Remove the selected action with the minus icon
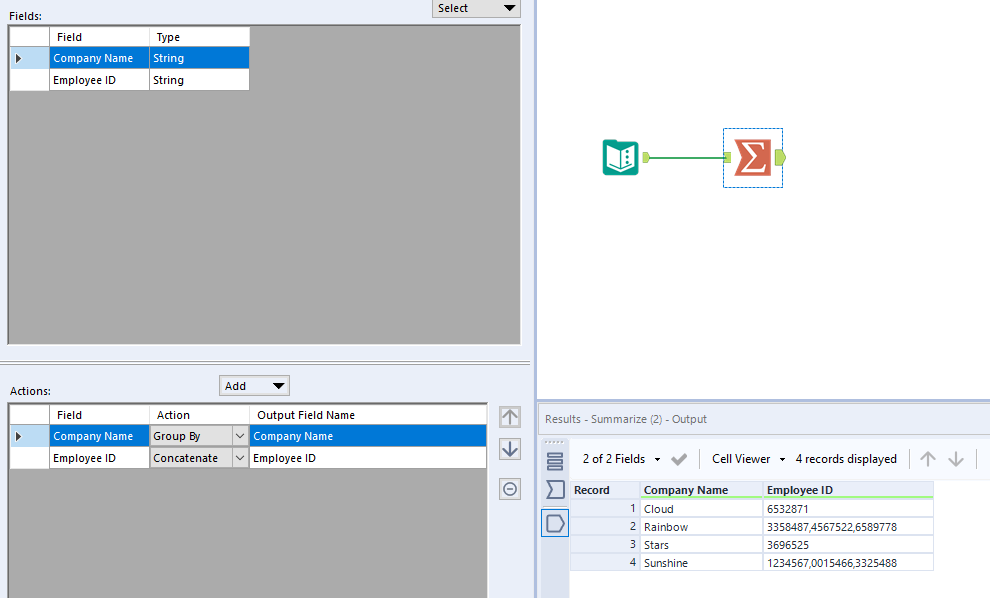 click(510, 489)
